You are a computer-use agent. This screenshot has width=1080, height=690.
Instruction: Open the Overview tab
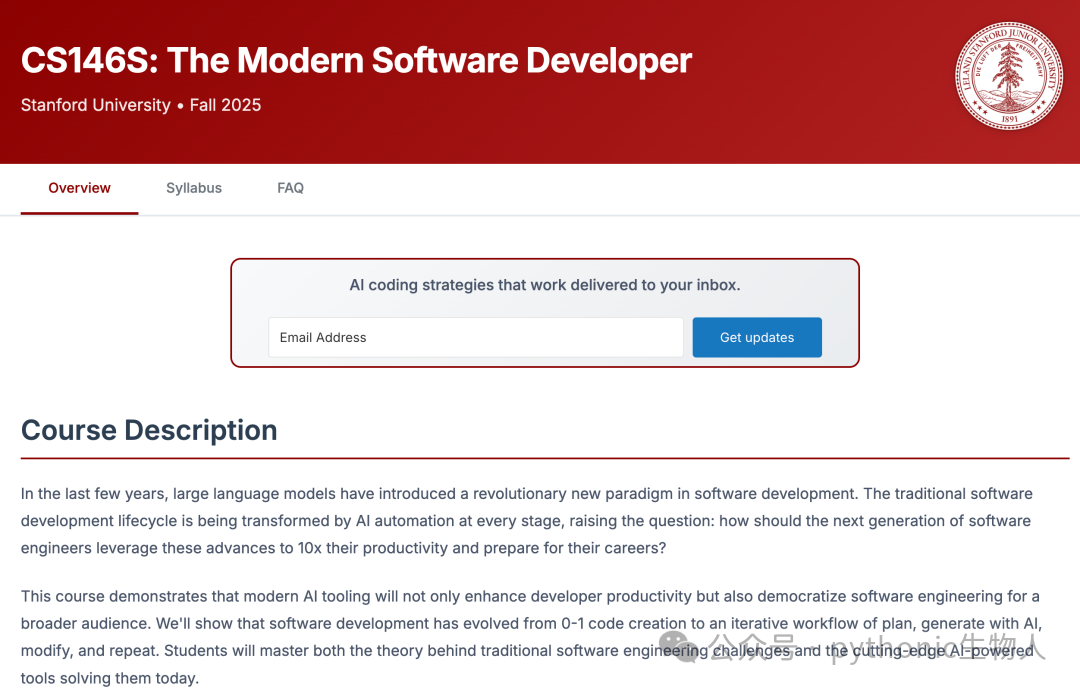[x=79, y=188]
